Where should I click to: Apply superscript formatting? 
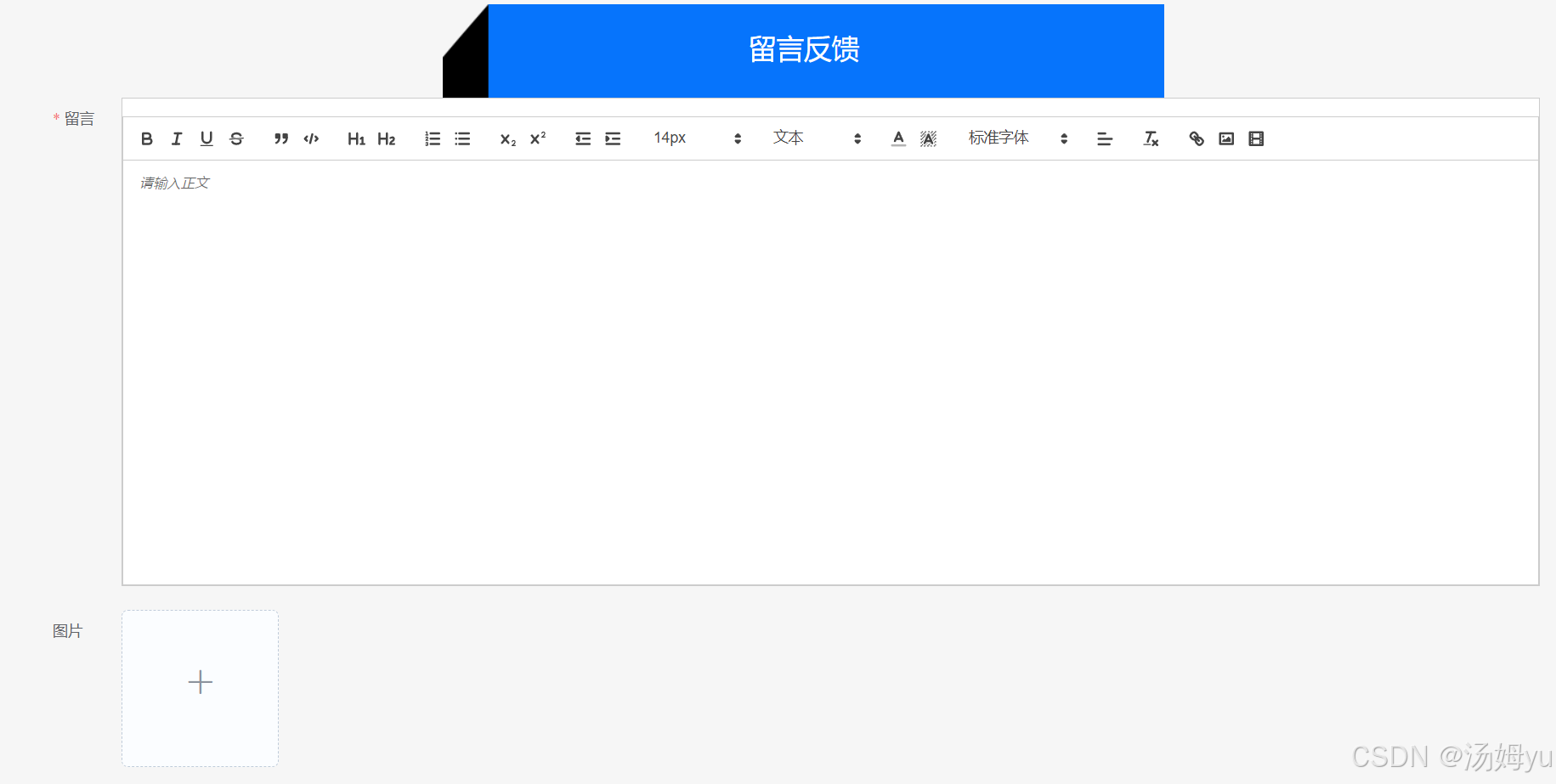pos(538,138)
